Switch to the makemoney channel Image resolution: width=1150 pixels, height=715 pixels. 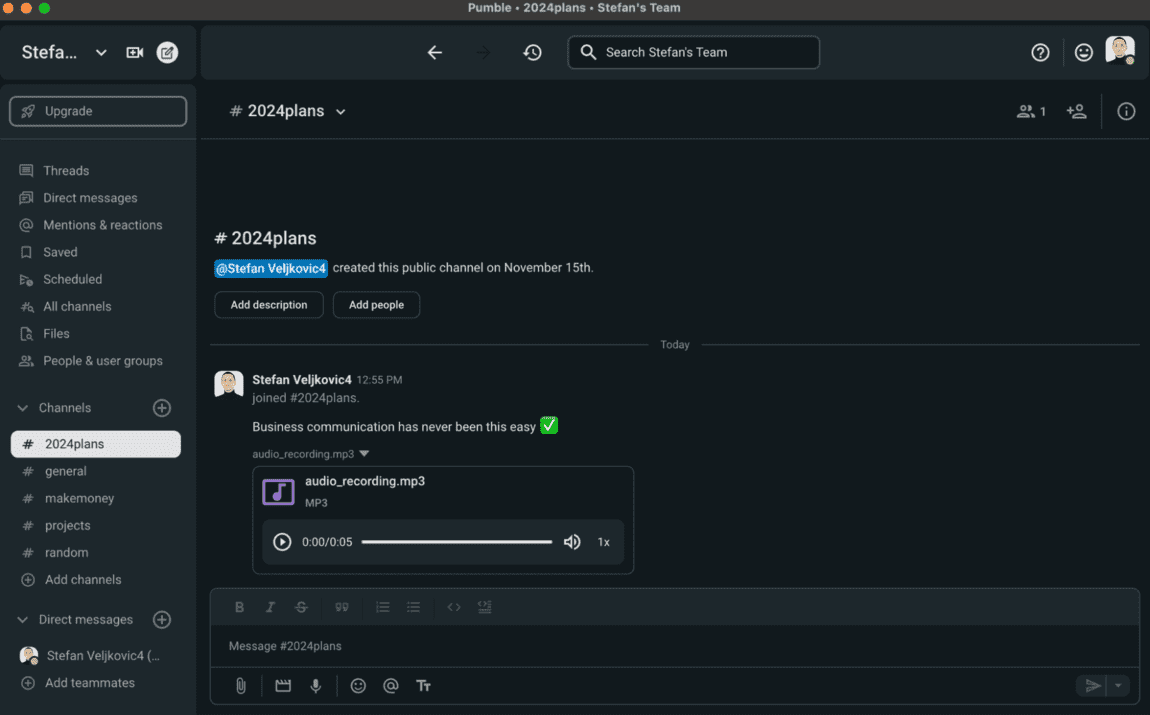pyautogui.click(x=96, y=499)
